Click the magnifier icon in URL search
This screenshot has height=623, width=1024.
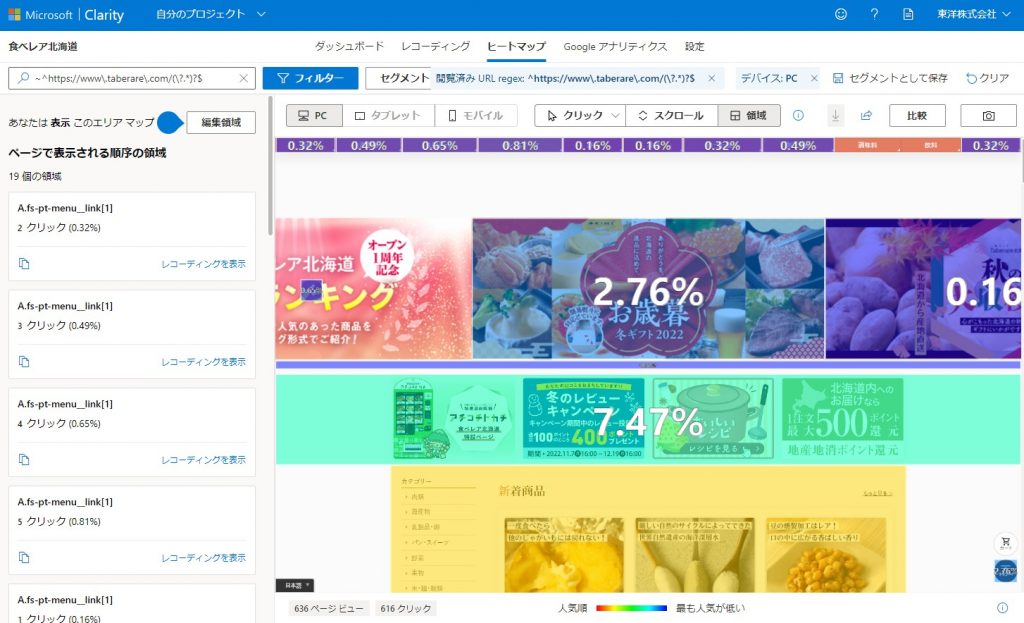(23, 78)
